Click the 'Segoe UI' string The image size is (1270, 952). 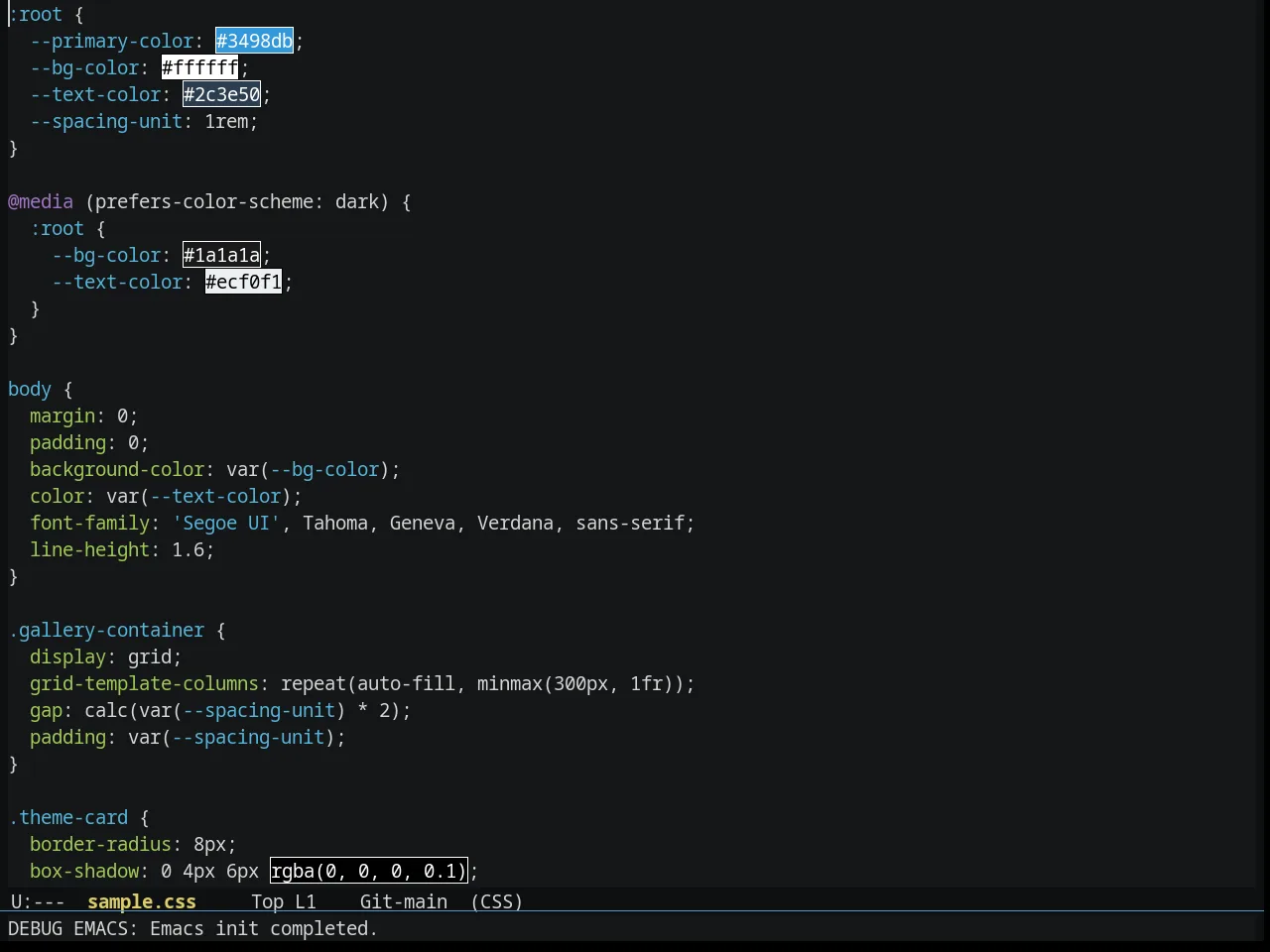[226, 523]
